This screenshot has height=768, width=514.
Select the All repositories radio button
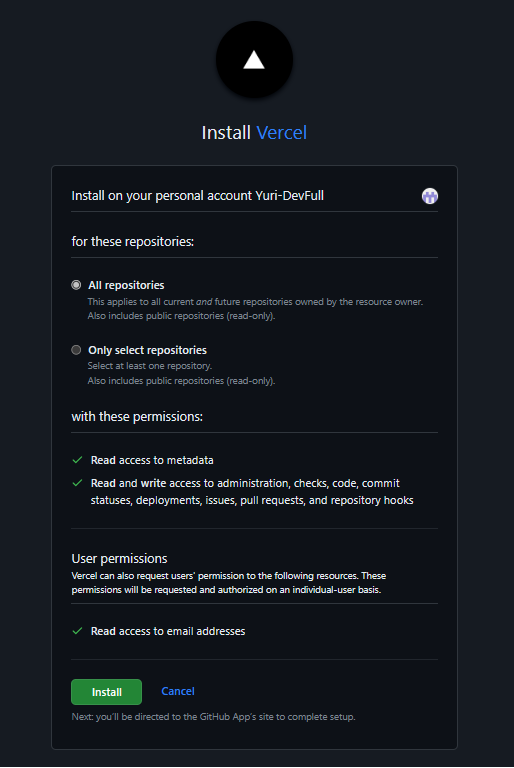pos(76,285)
